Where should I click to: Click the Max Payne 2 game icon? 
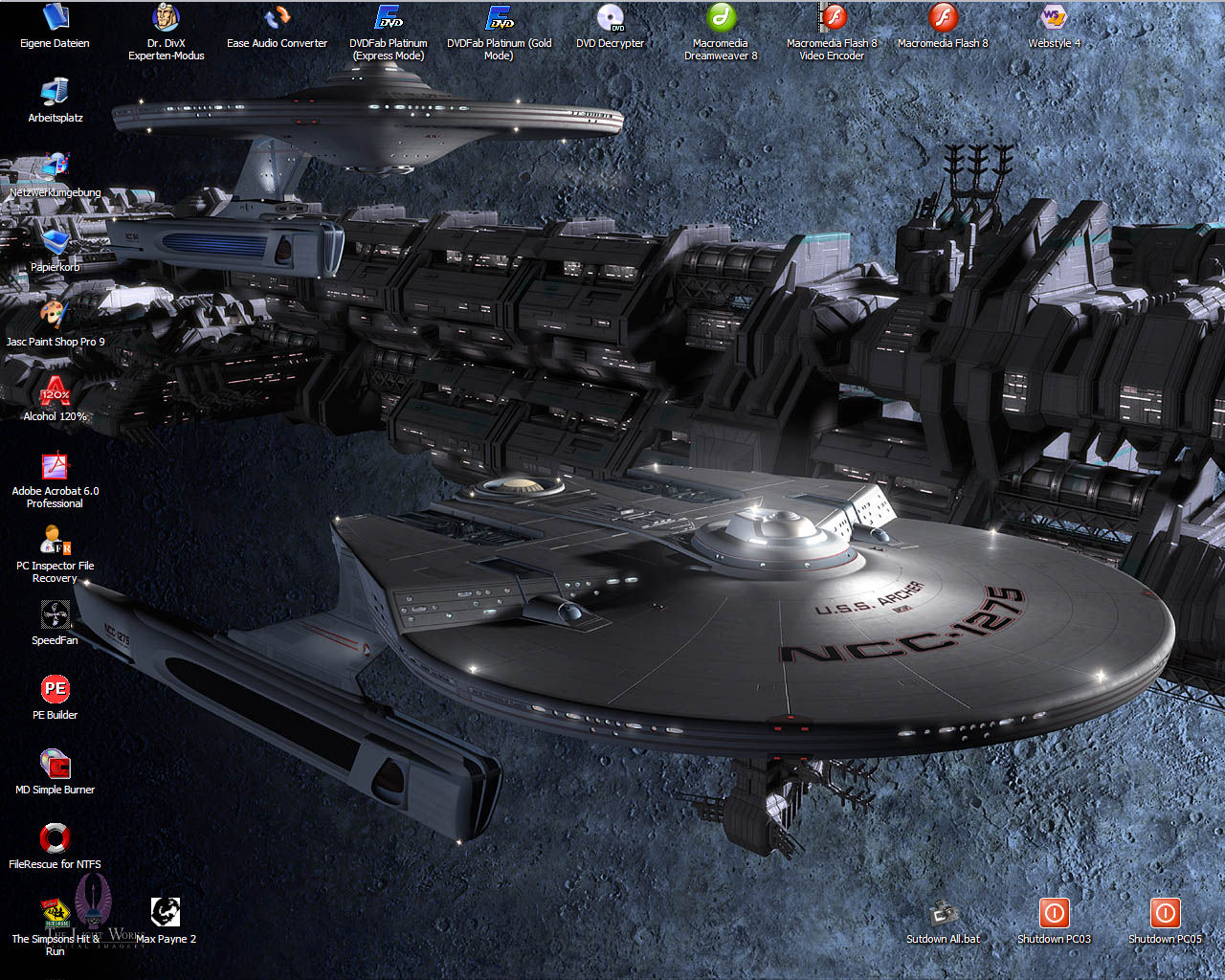point(166,914)
